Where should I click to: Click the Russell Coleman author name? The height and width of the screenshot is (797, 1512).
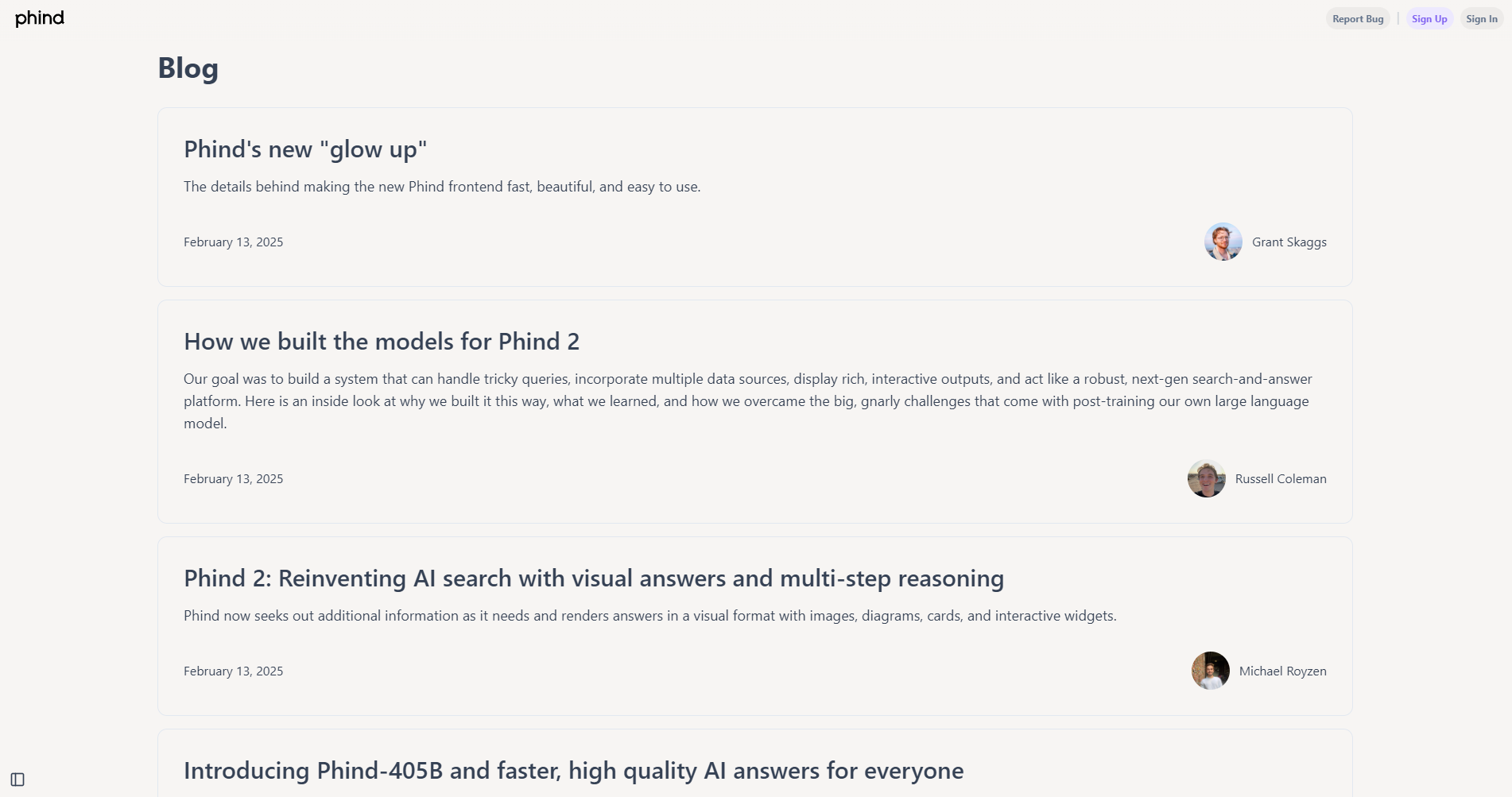[1280, 479]
